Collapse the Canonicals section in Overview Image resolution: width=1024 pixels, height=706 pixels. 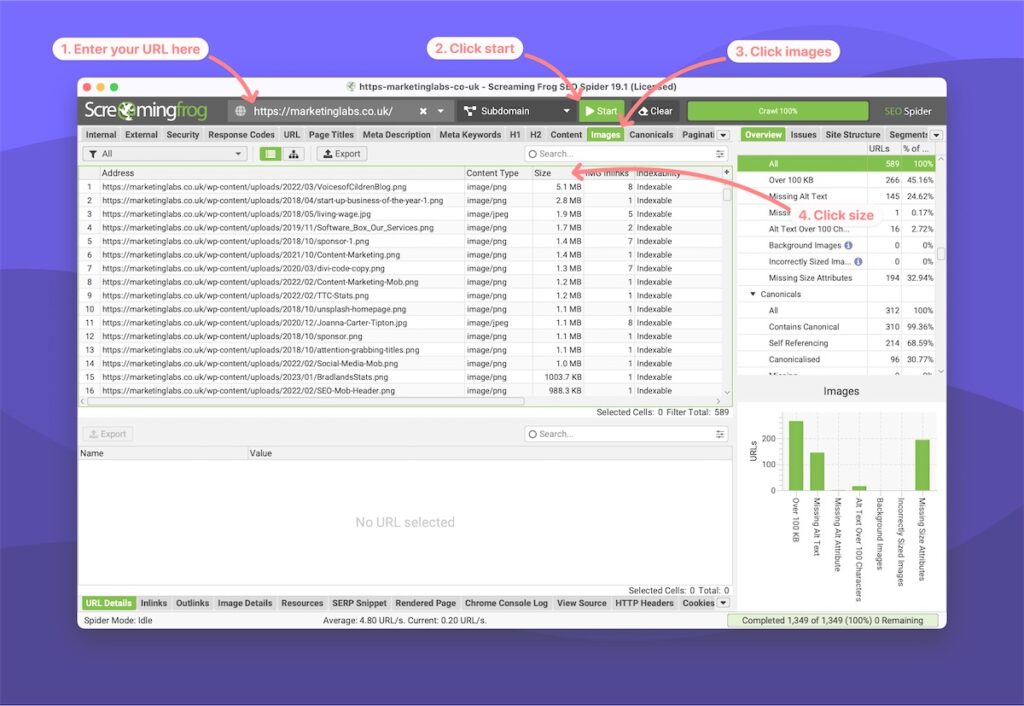753,295
